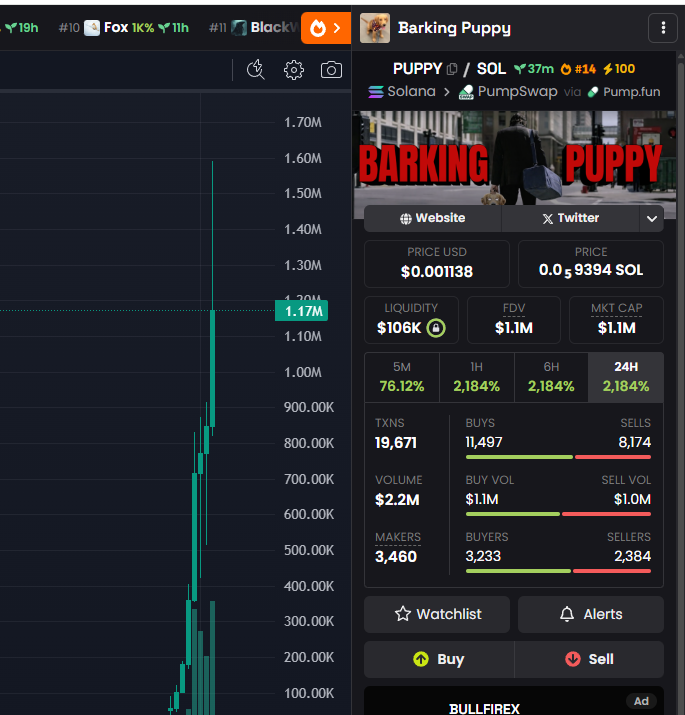Expand more social links chevron
Viewport: 685px width, 715px height.
click(652, 218)
